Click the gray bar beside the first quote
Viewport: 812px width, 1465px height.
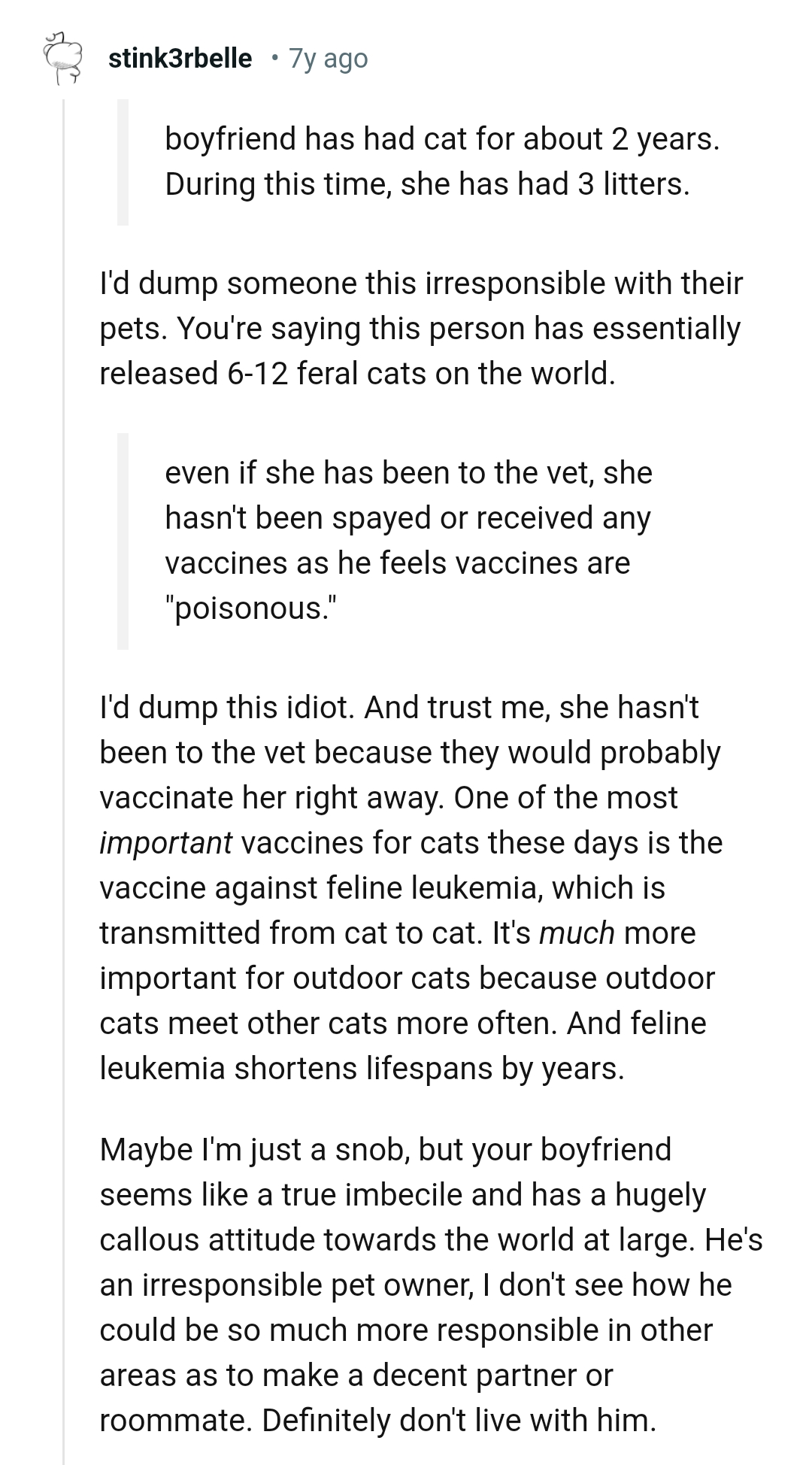(x=123, y=162)
